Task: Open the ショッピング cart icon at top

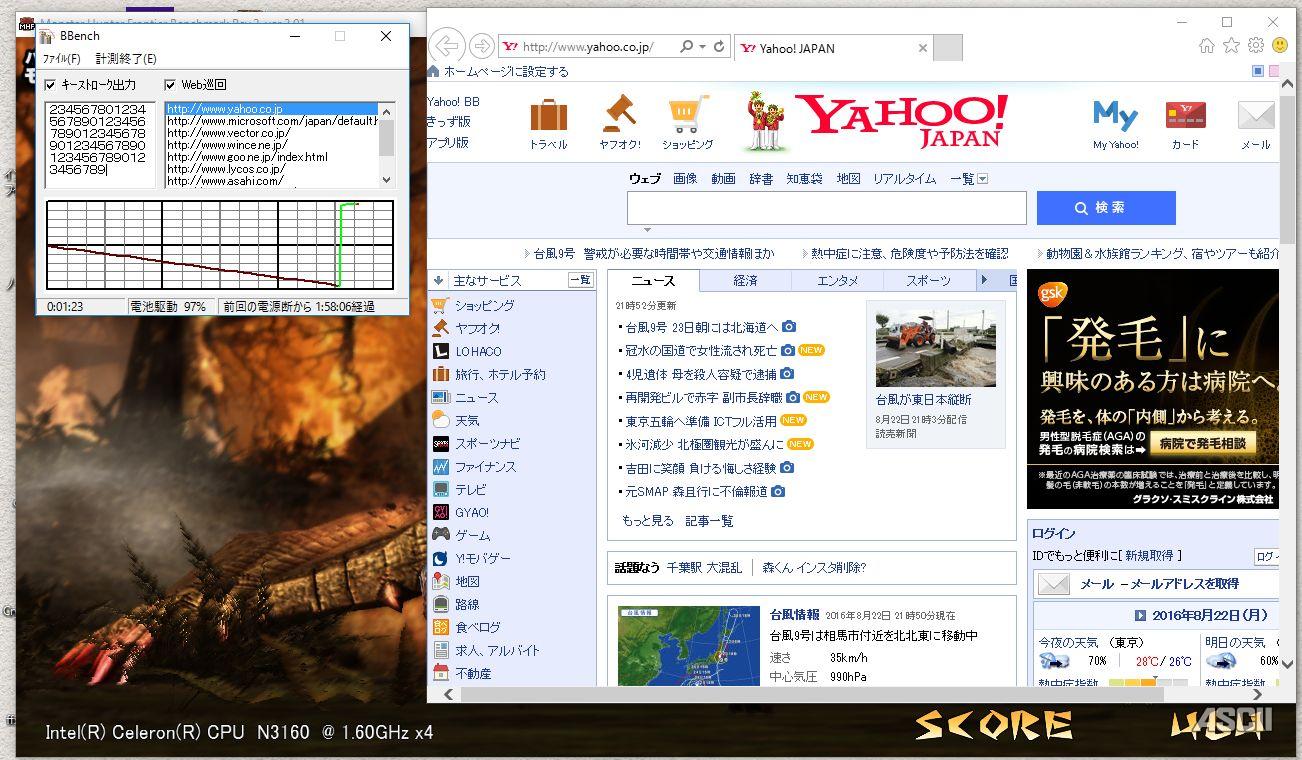Action: click(688, 114)
